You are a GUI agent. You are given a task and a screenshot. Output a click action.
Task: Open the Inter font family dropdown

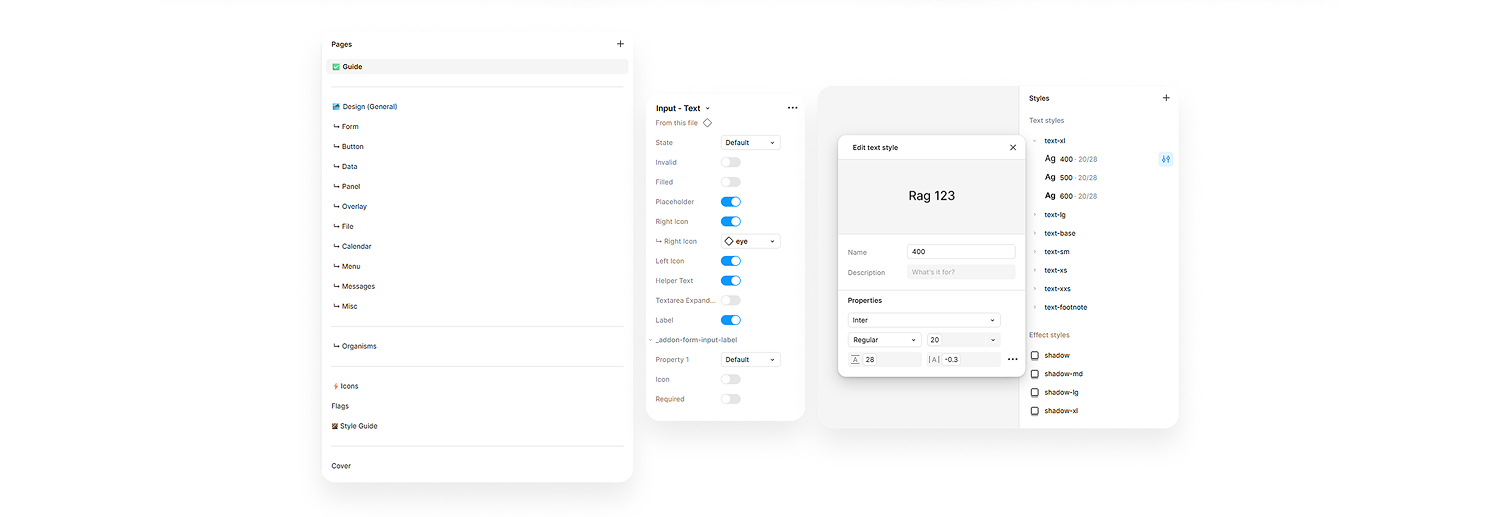click(x=923, y=320)
